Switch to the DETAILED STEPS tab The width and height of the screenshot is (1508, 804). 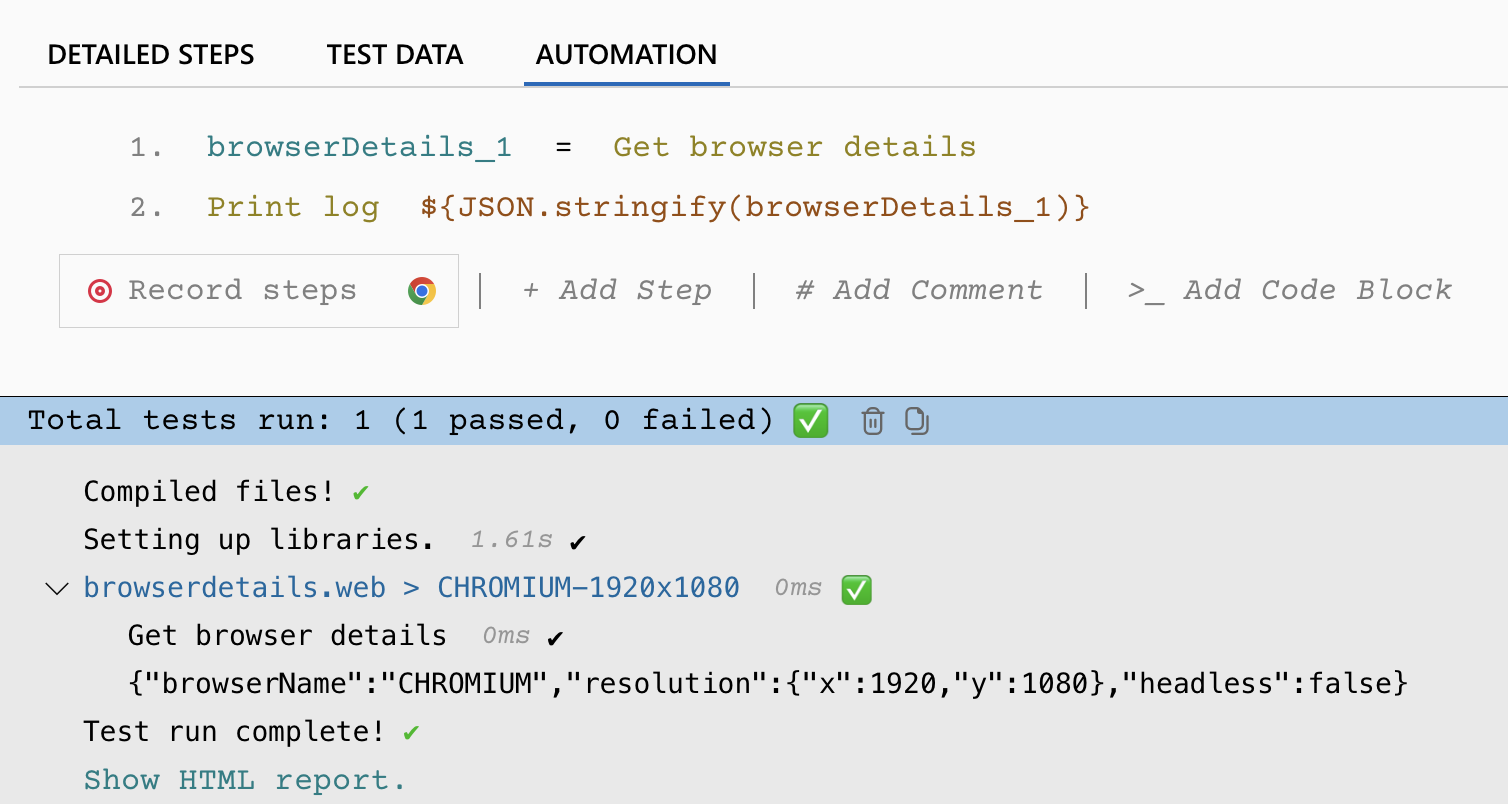151,54
